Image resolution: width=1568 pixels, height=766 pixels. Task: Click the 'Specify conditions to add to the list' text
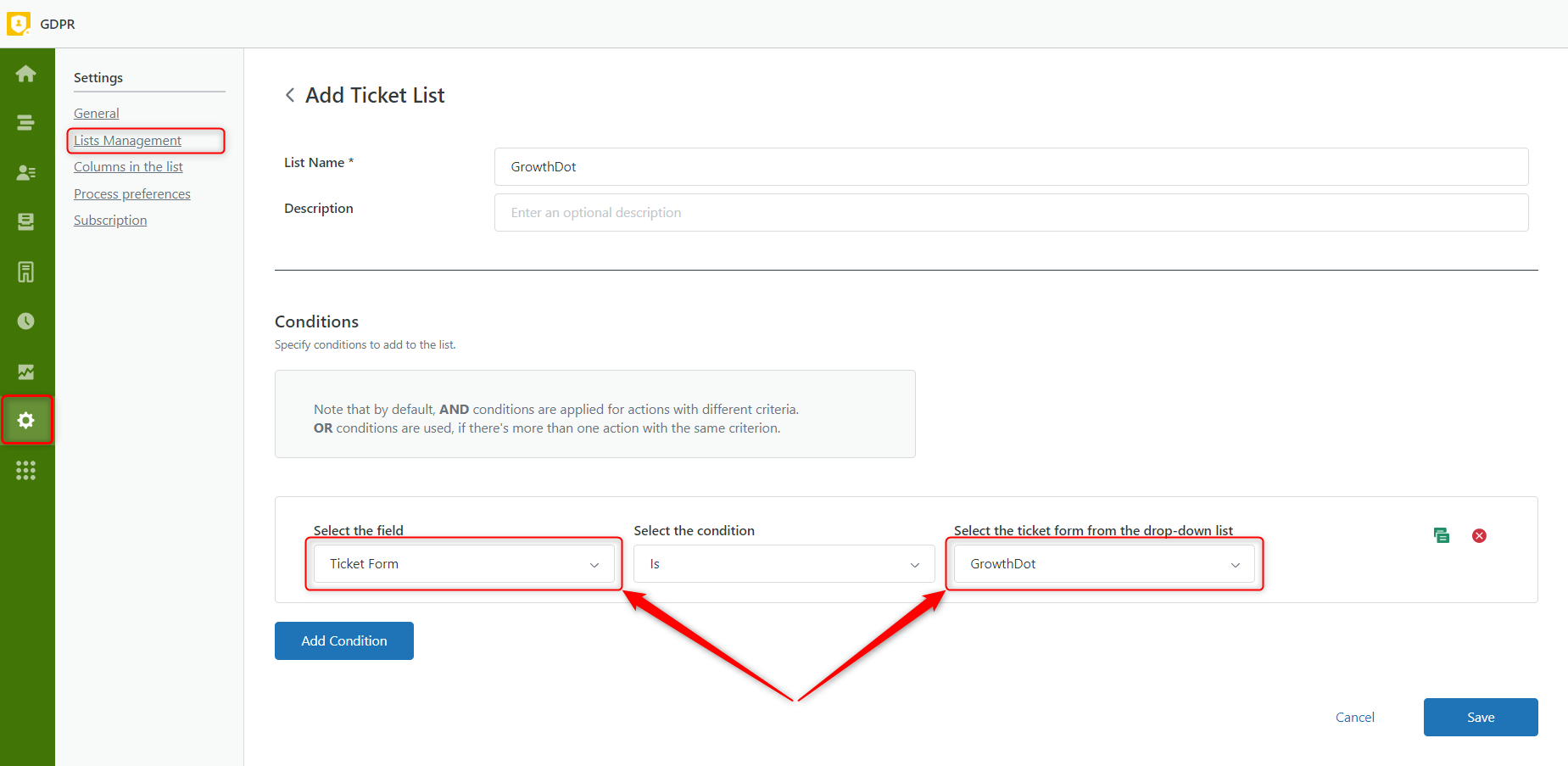click(x=365, y=345)
